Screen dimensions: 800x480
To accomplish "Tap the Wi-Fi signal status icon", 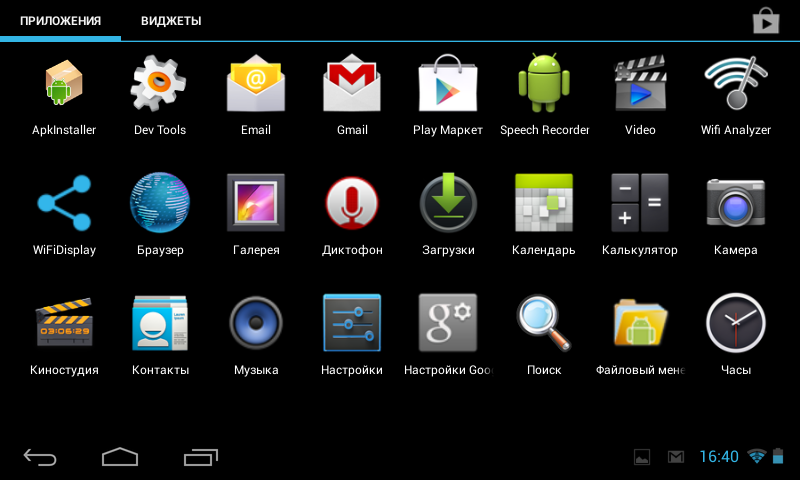I will point(757,456).
